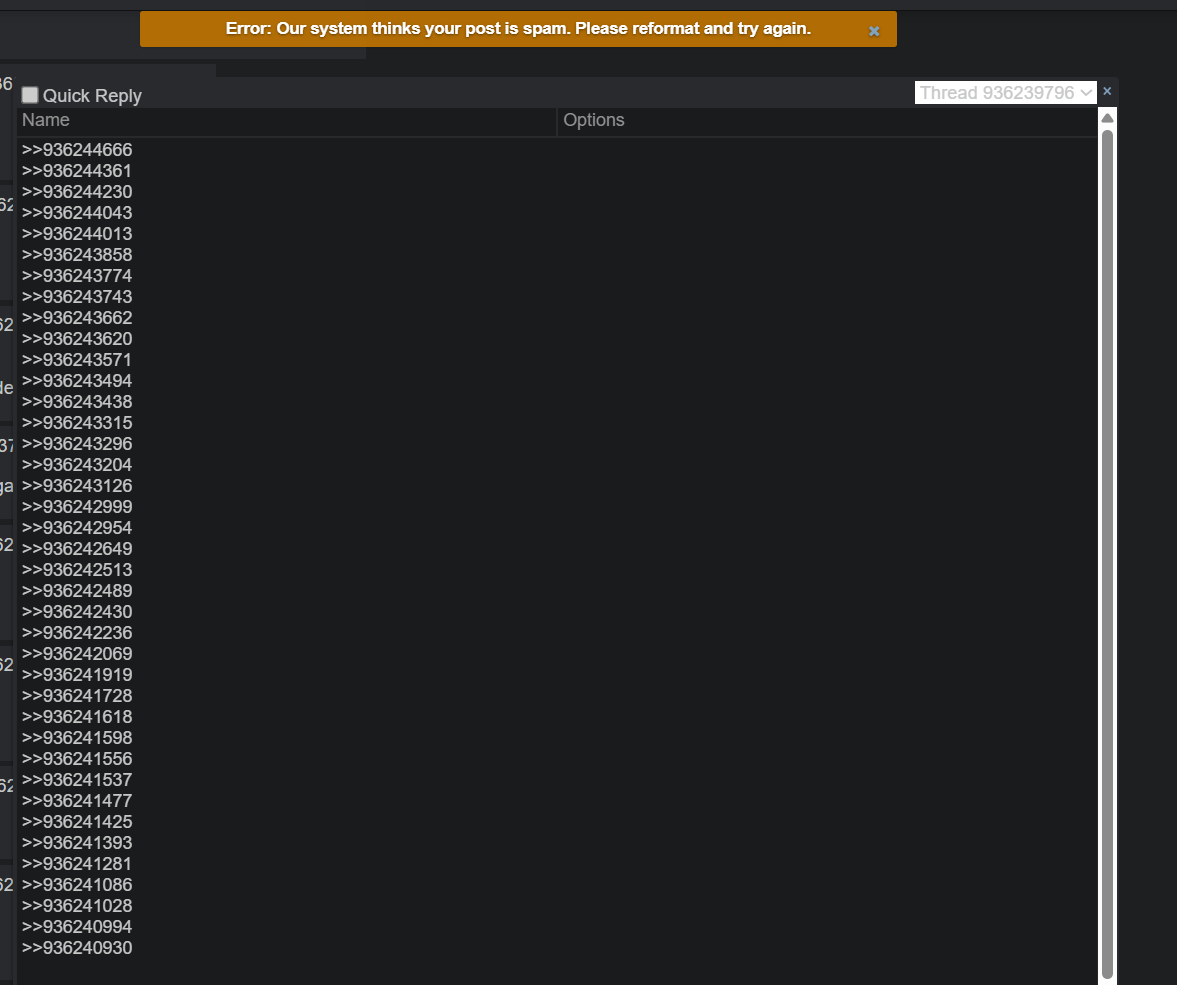Click quote line >>936243743
The width and height of the screenshot is (1177, 985).
pos(77,297)
